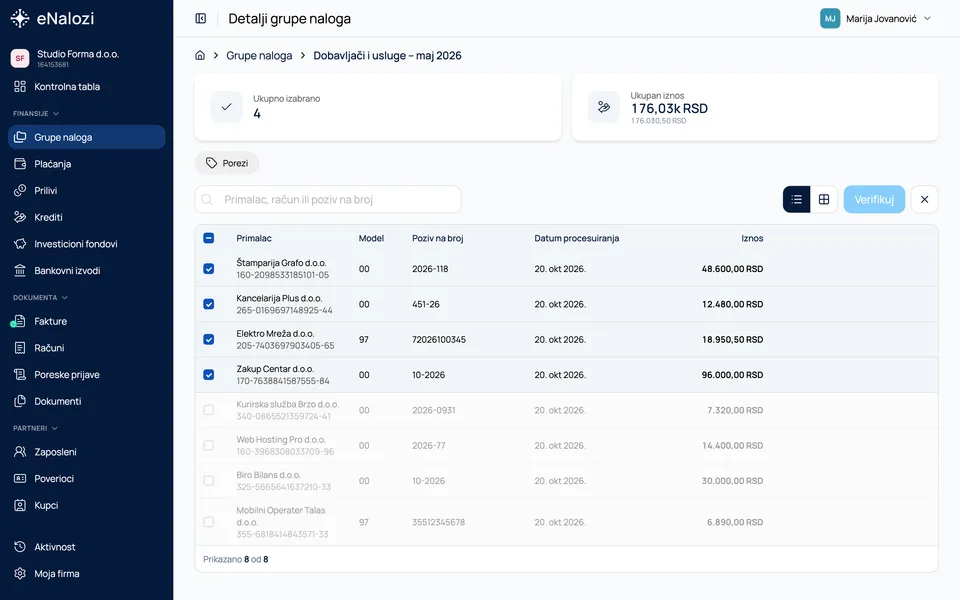Navigate to Fakture in the sidebar
The height and width of the screenshot is (600, 960).
pyautogui.click(x=86, y=321)
